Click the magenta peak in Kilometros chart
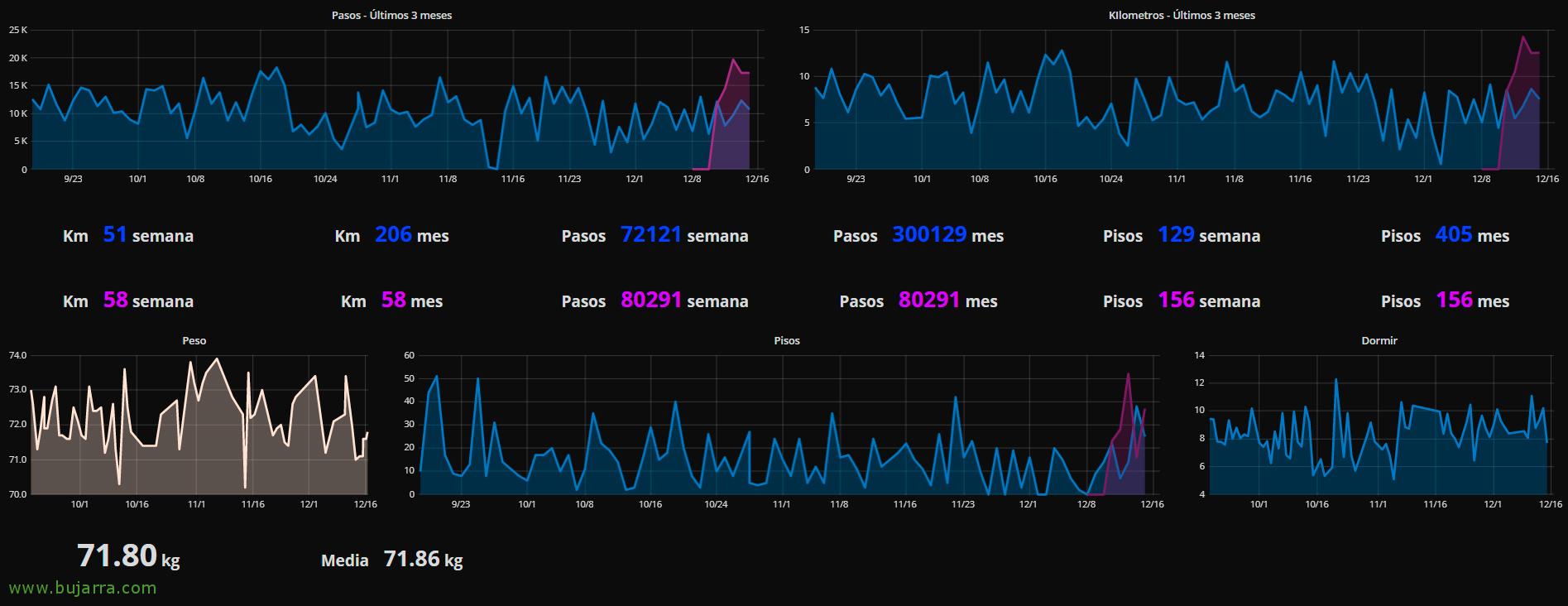 [1522, 36]
